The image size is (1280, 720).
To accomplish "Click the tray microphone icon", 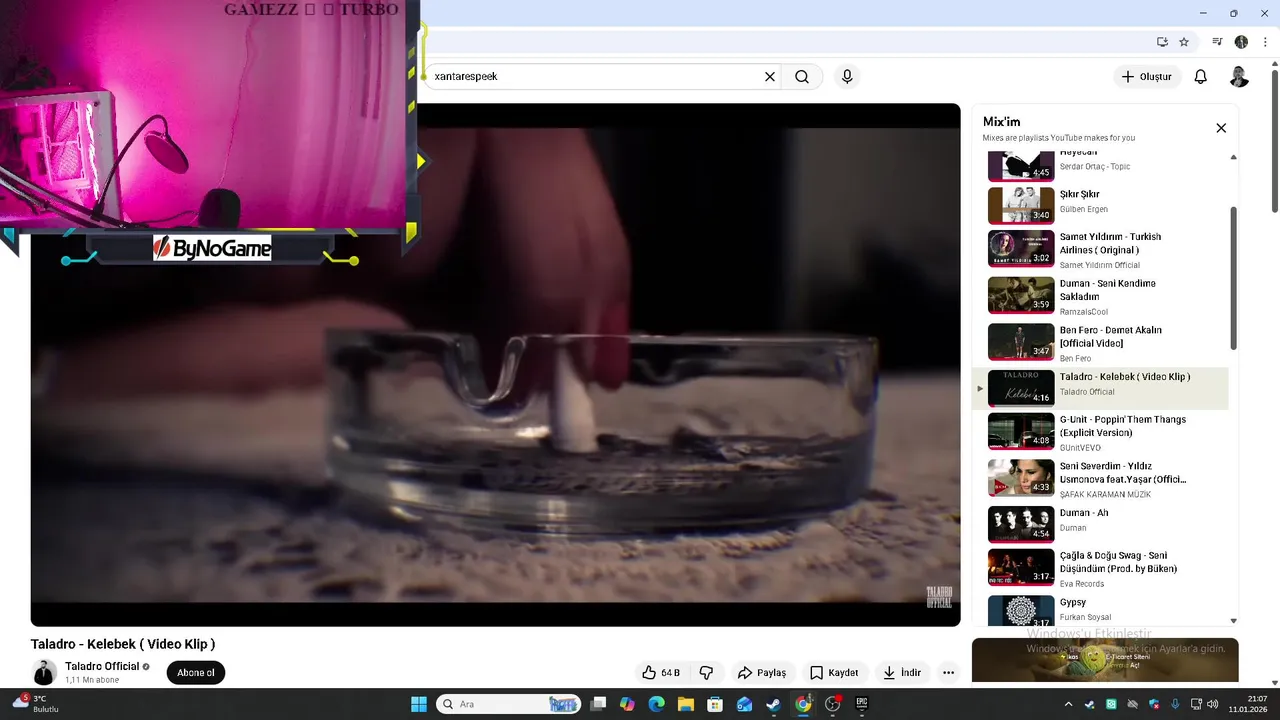I will pyautogui.click(x=1175, y=704).
